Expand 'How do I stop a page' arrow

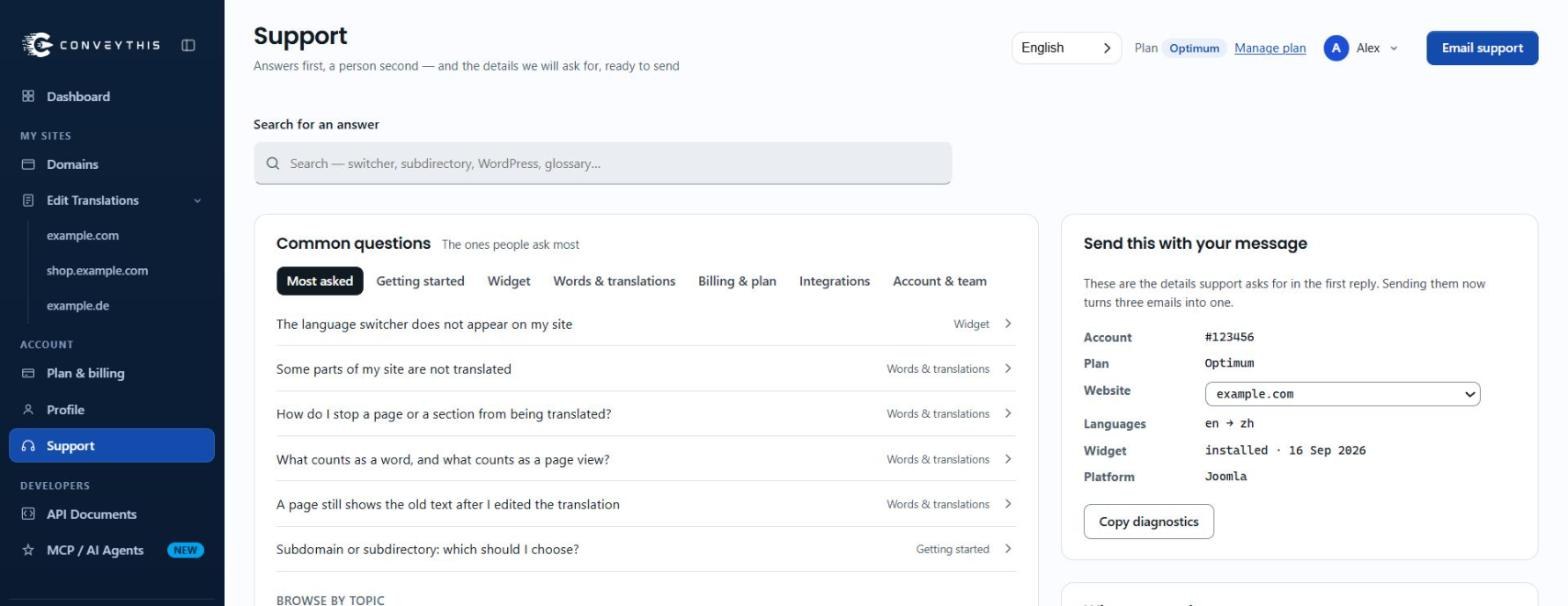[1008, 414]
